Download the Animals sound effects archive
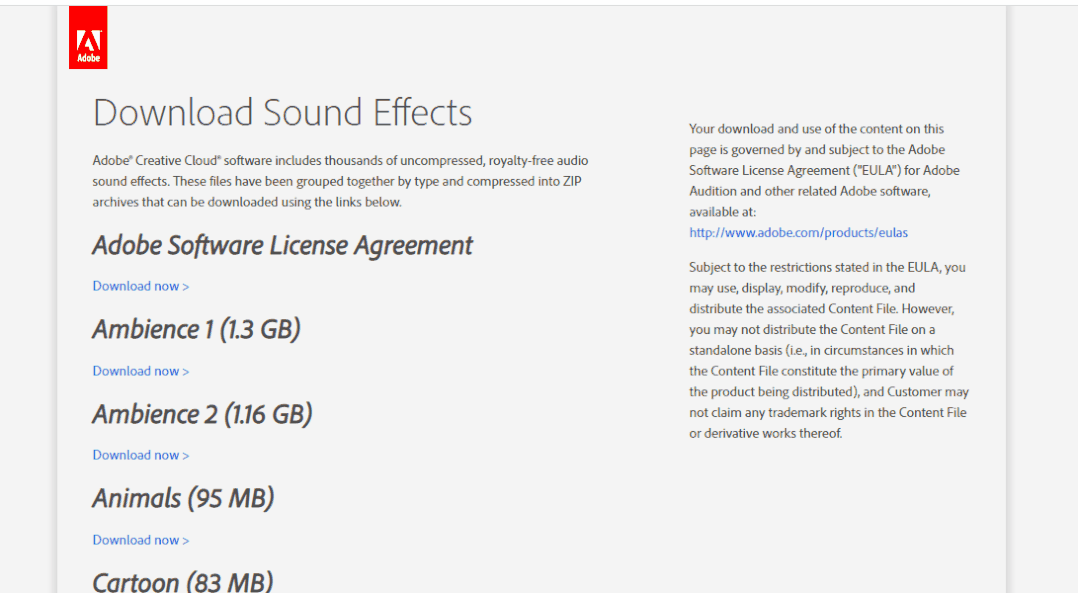 [140, 540]
